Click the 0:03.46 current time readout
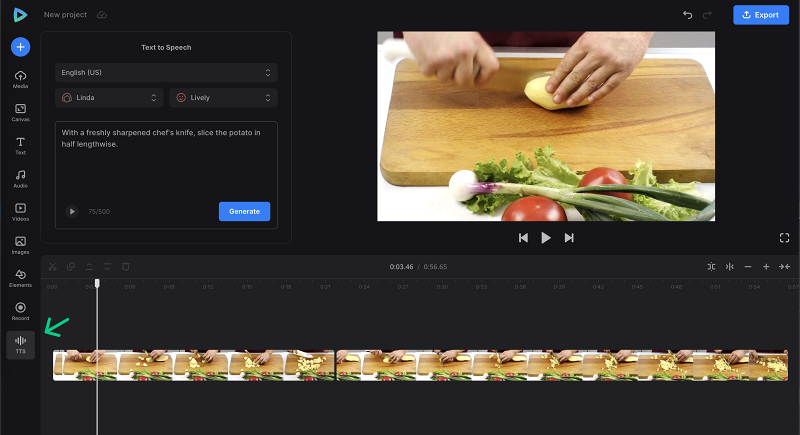This screenshot has height=435, width=800. click(x=402, y=267)
